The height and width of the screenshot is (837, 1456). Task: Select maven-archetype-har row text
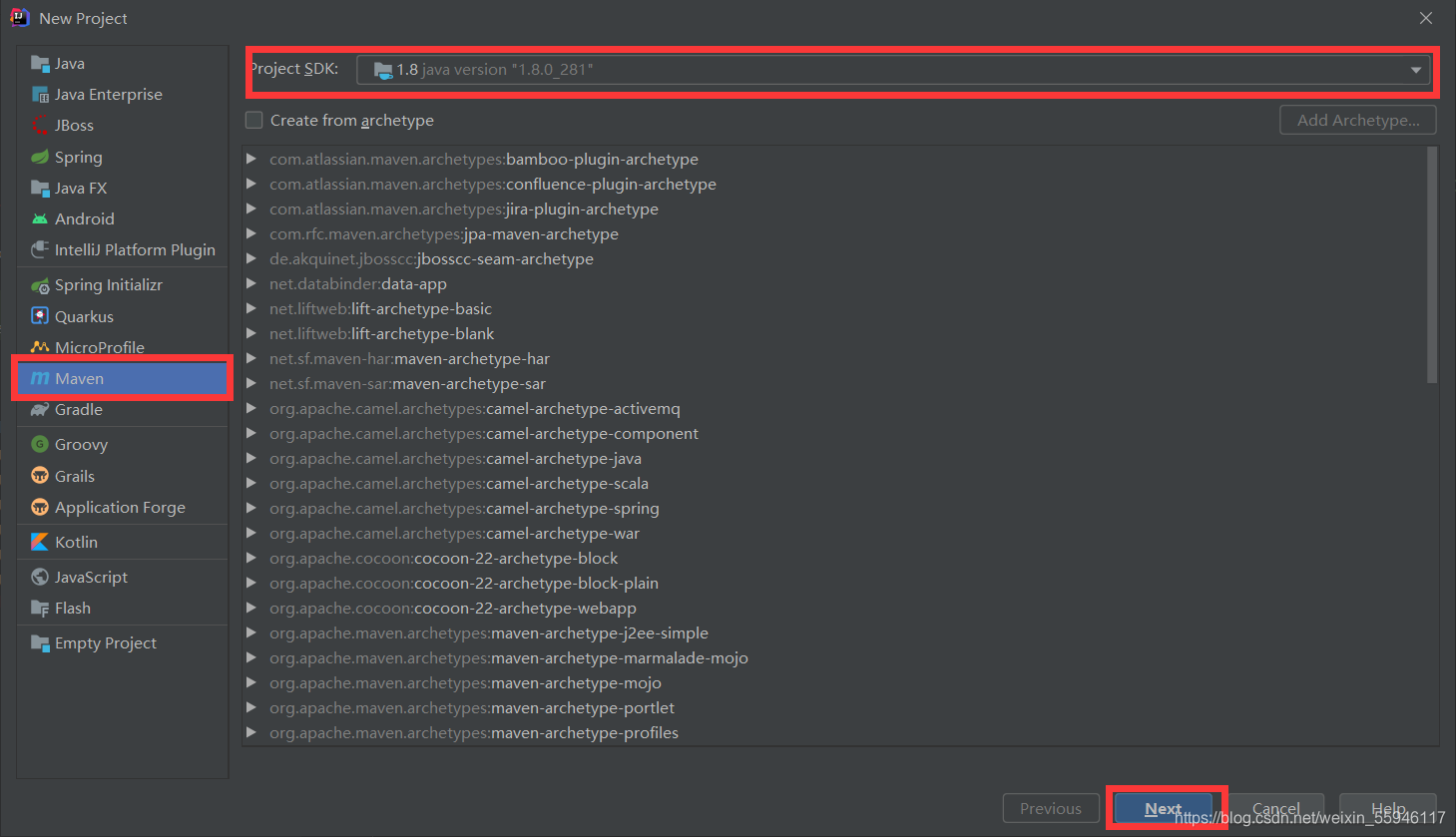409,358
